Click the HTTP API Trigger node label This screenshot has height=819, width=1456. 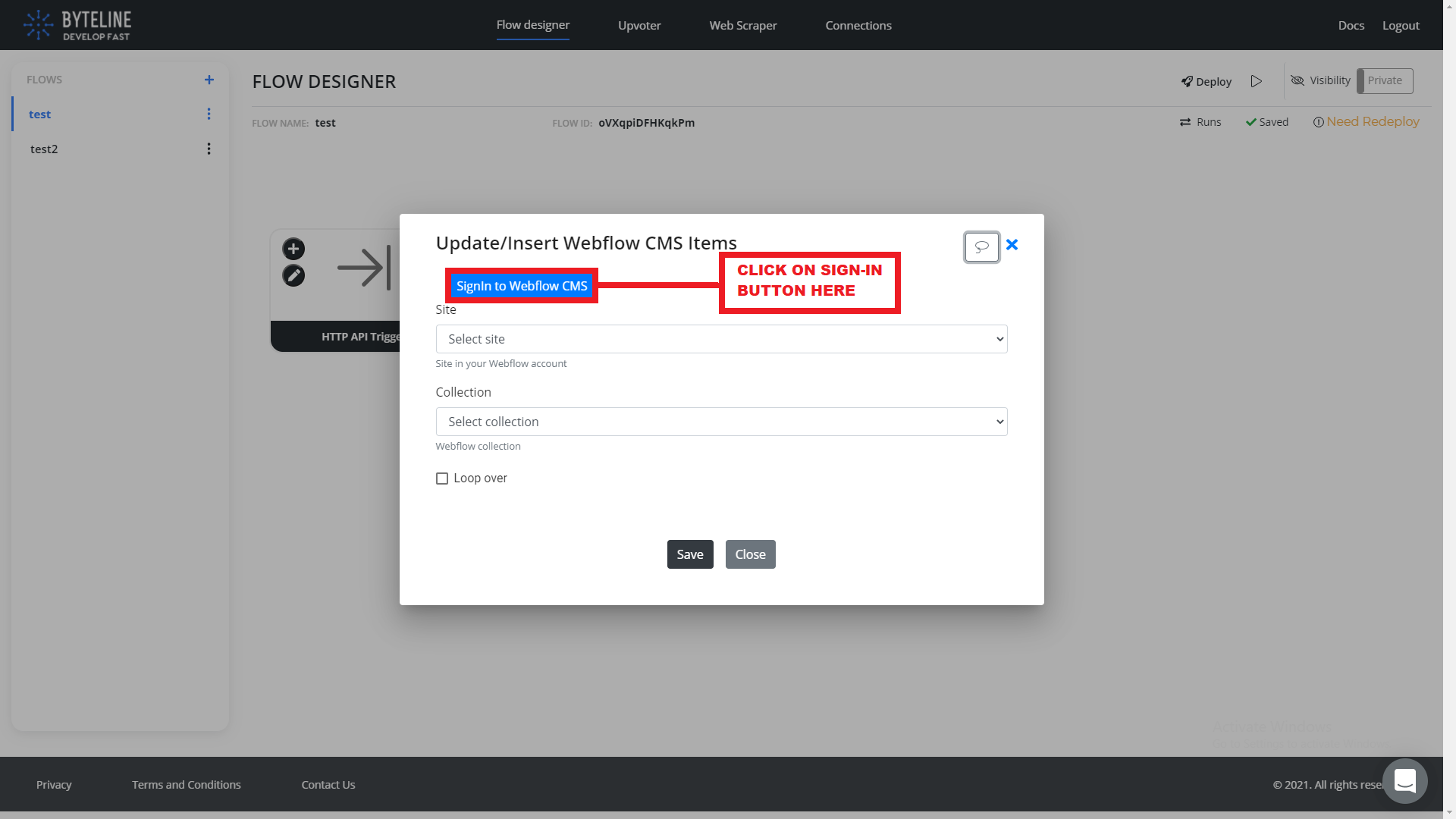(x=360, y=337)
